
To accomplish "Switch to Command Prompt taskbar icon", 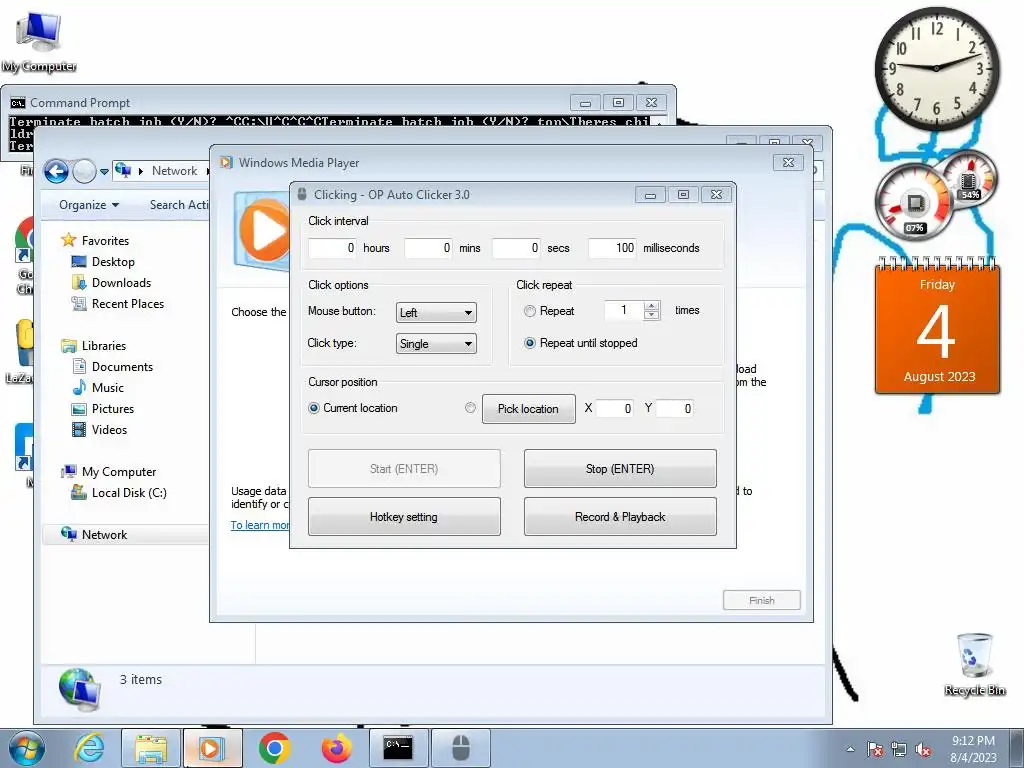I will 398,748.
